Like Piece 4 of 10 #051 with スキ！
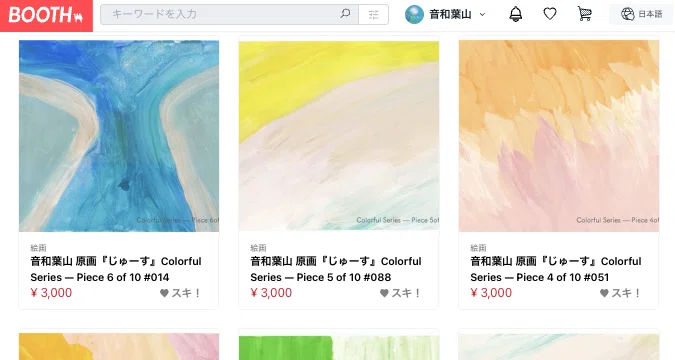 [x=620, y=293]
